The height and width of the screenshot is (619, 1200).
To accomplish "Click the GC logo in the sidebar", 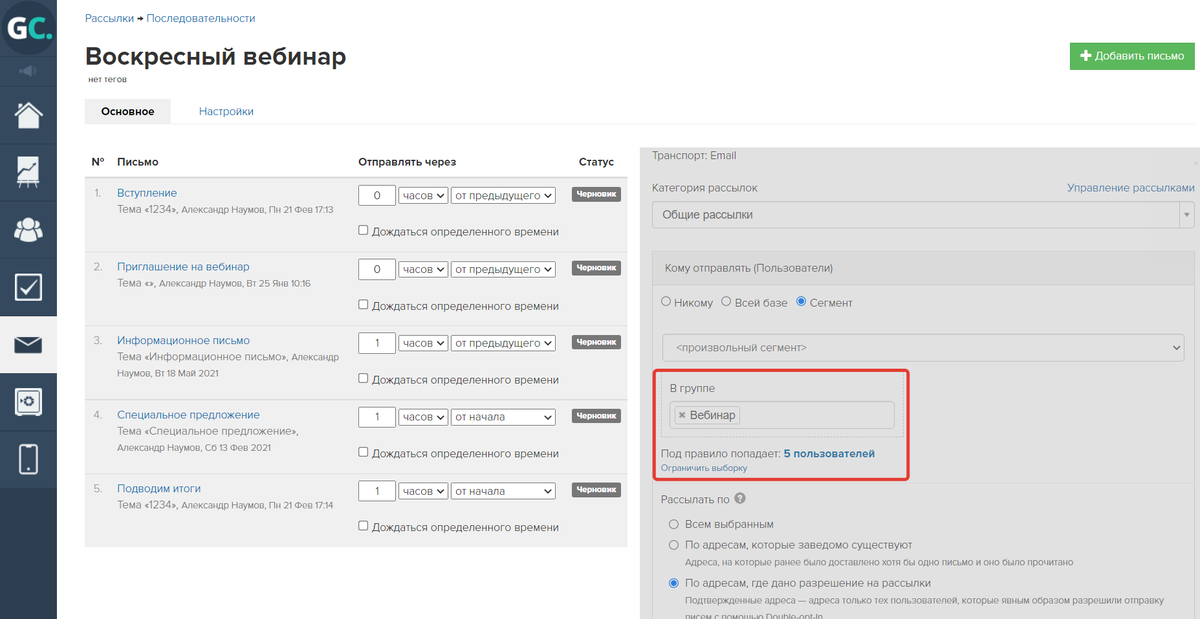I will click(x=28, y=29).
